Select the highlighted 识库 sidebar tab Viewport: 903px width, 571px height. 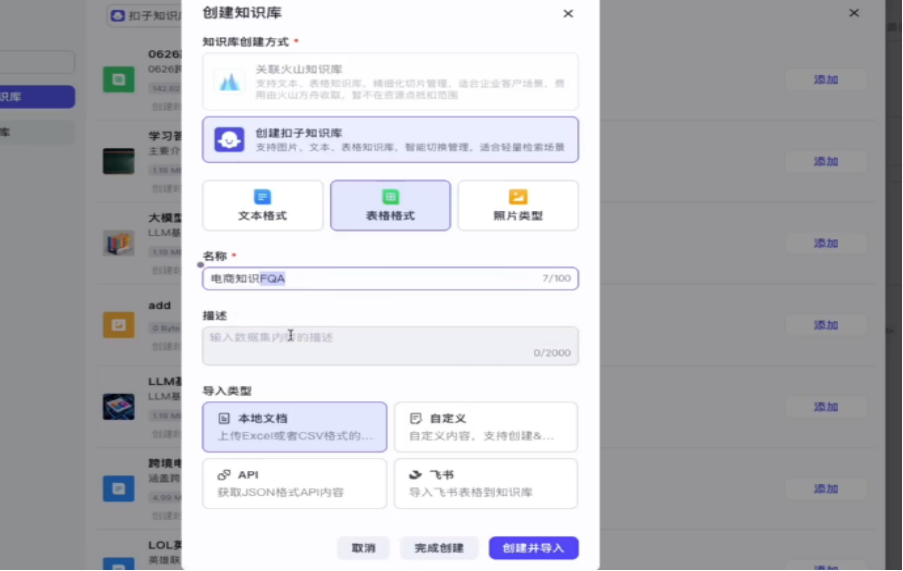[37, 97]
